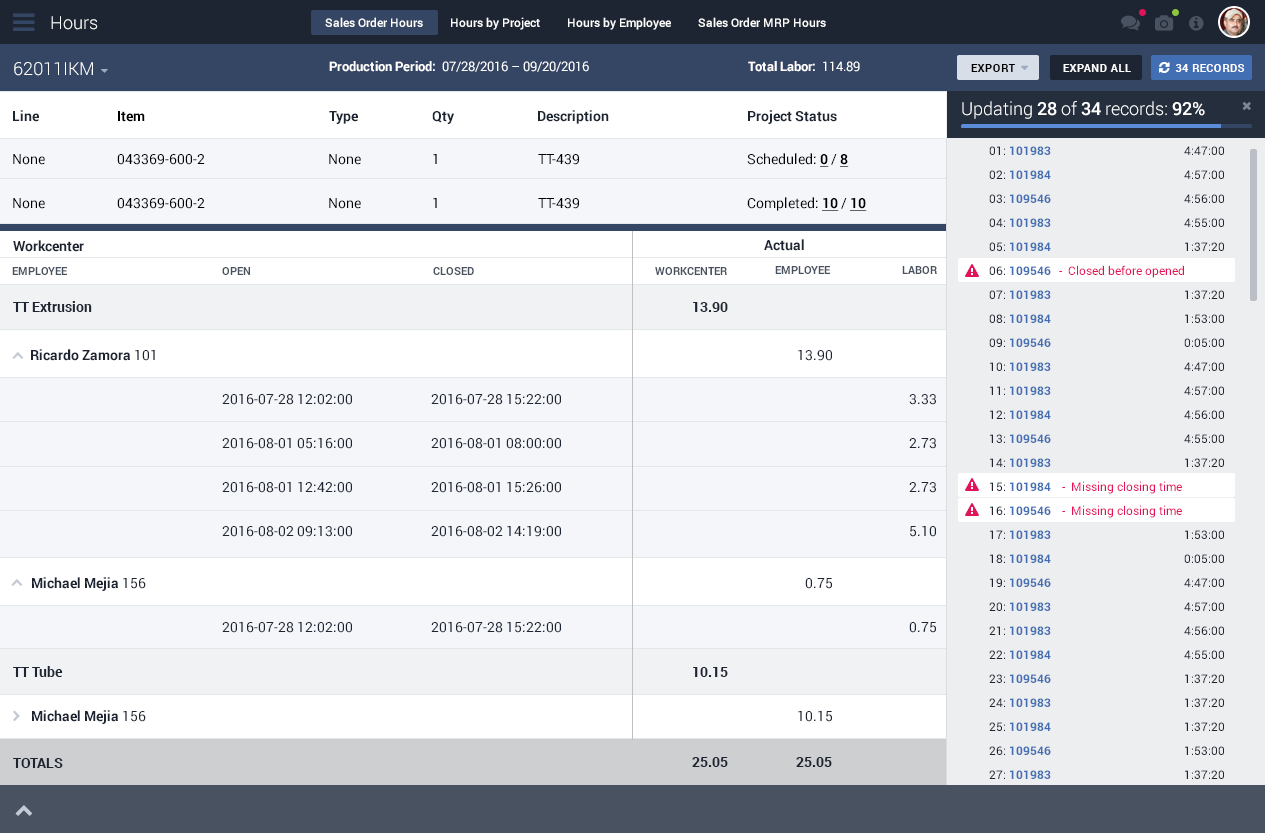The height and width of the screenshot is (833, 1265).
Task: Click warning icon on record 15
Action: [x=972, y=487]
